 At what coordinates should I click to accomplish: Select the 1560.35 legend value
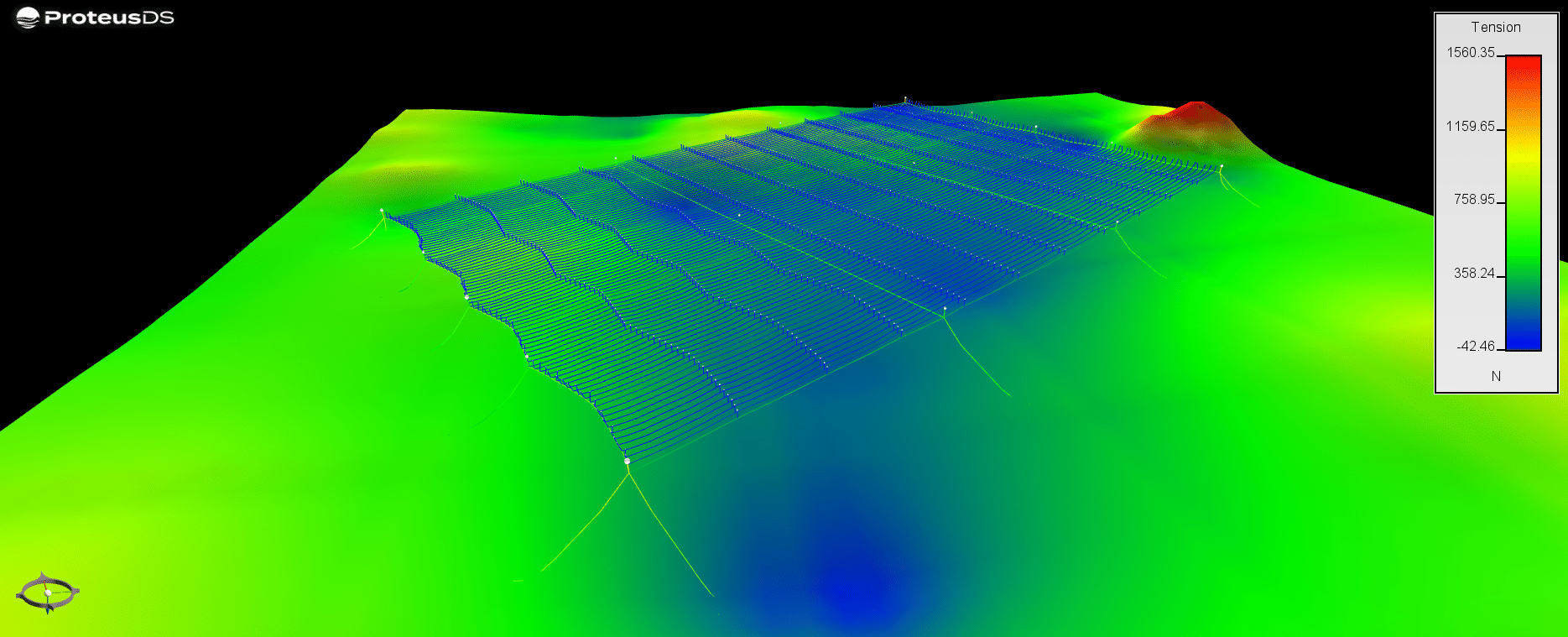pos(1470,52)
